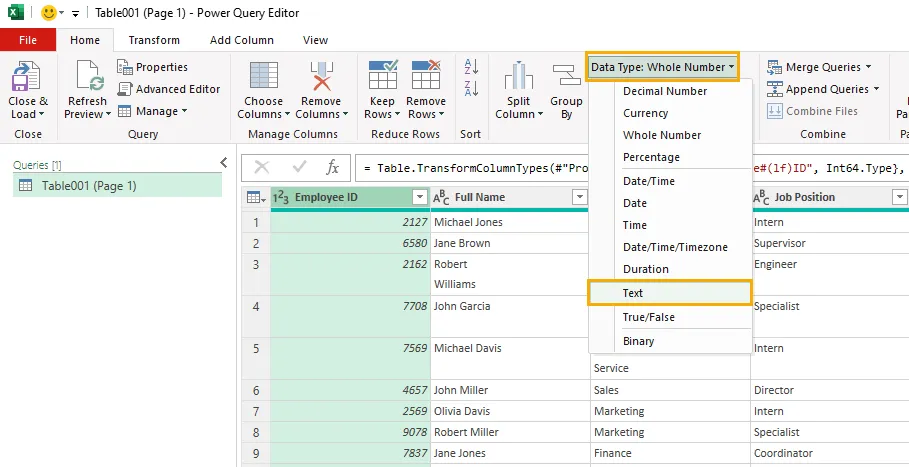This screenshot has width=909, height=467.
Task: Choose Binary data type
Action: pyautogui.click(x=638, y=341)
